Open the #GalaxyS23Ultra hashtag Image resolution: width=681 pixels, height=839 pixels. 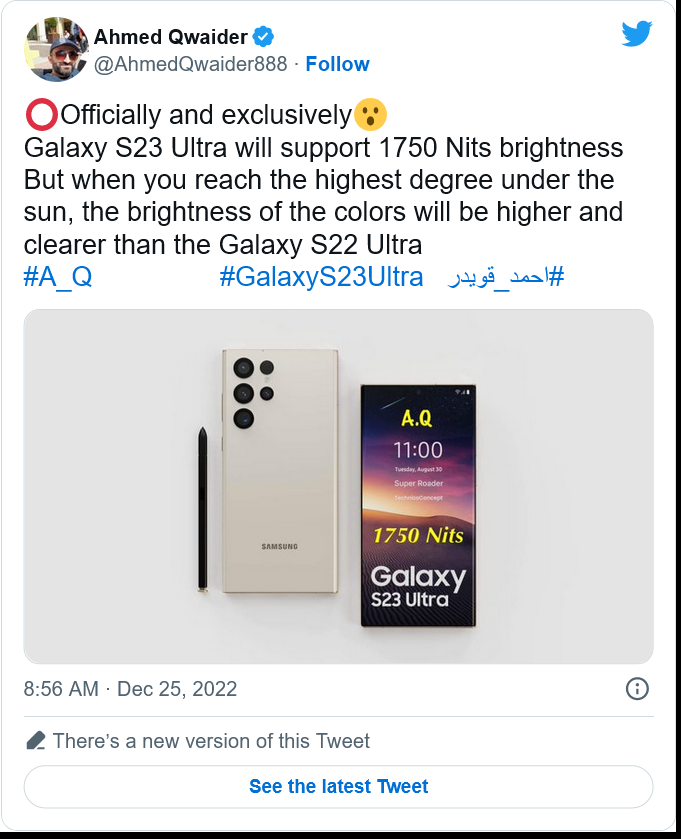click(321, 277)
